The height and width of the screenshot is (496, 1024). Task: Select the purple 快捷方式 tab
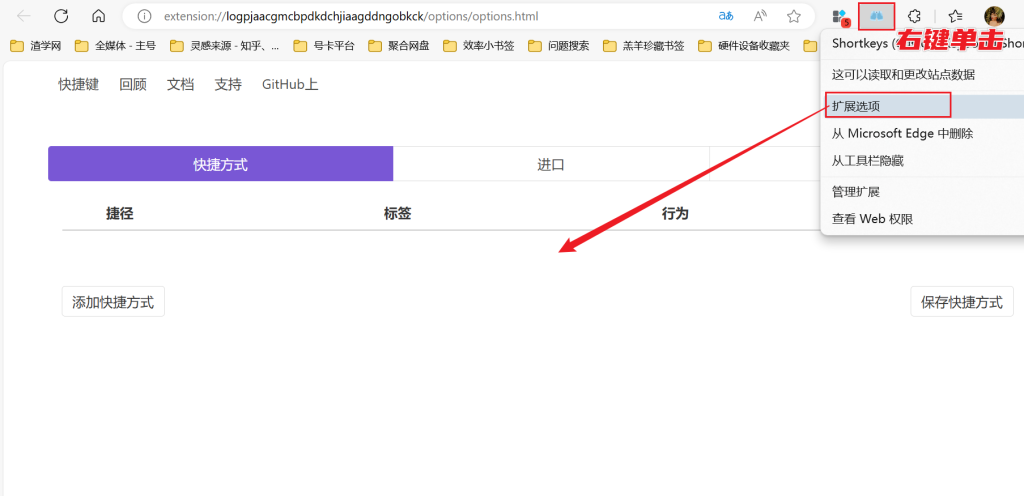(x=220, y=164)
